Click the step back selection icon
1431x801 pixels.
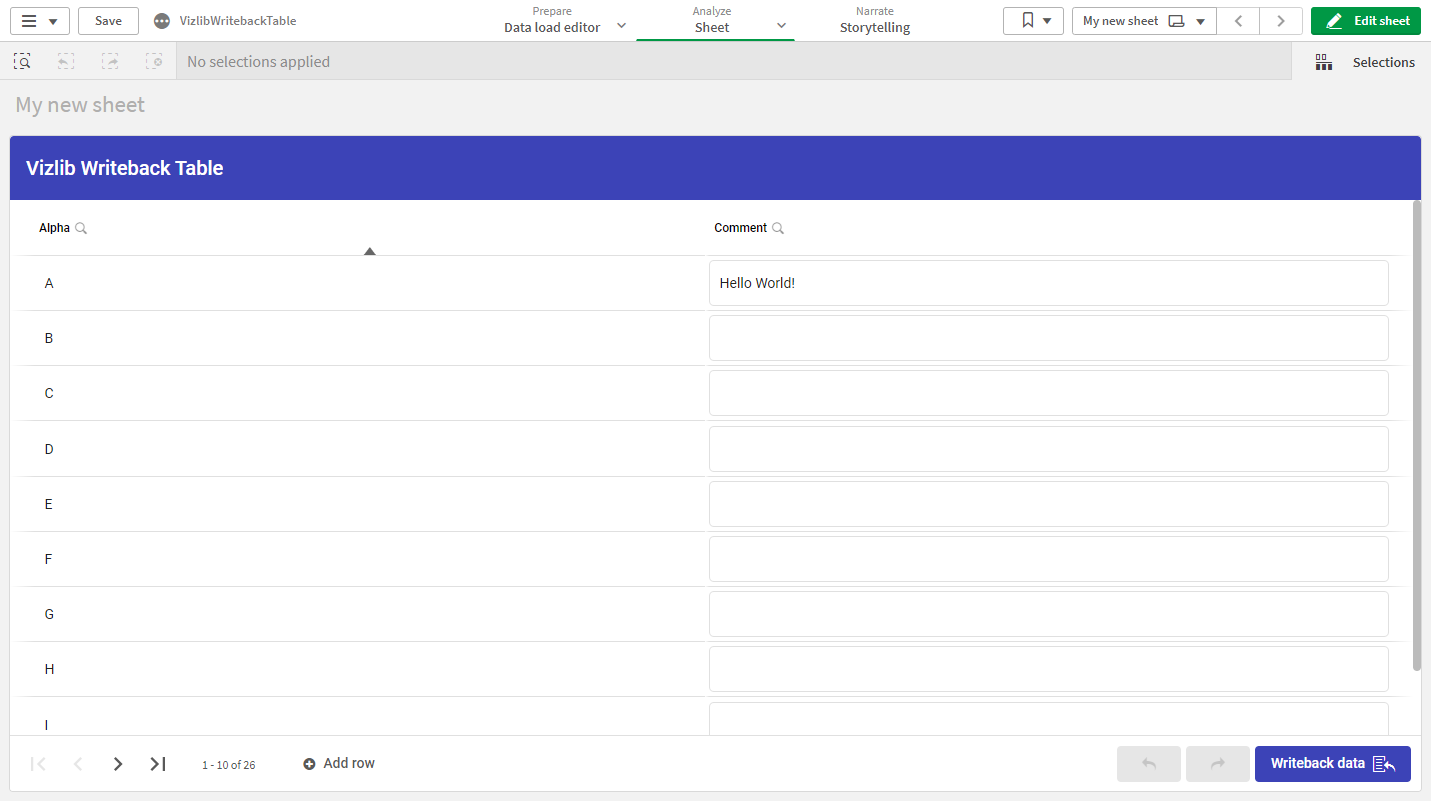(65, 62)
